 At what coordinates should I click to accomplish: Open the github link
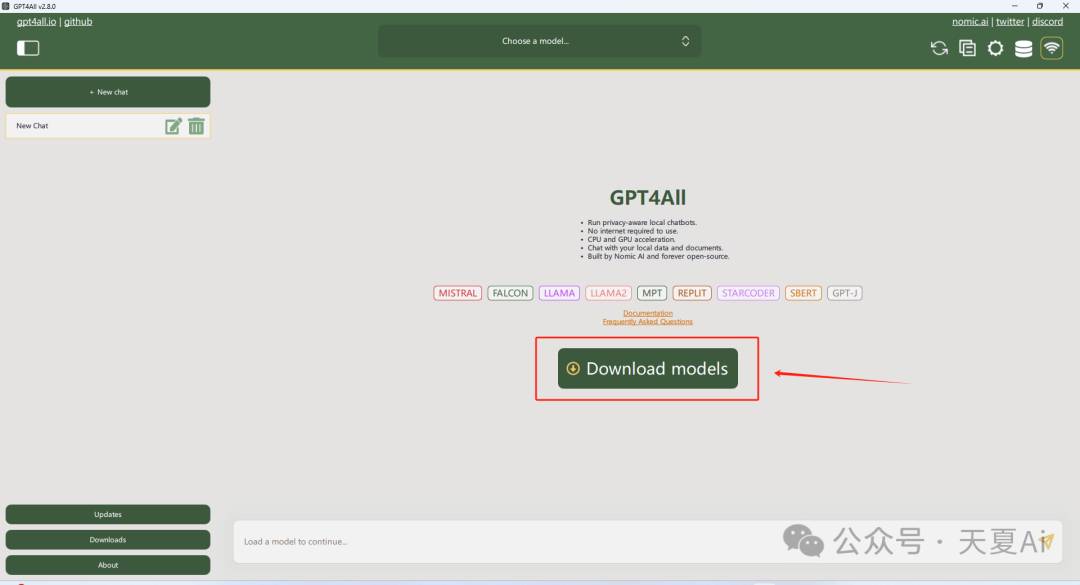pyautogui.click(x=78, y=21)
